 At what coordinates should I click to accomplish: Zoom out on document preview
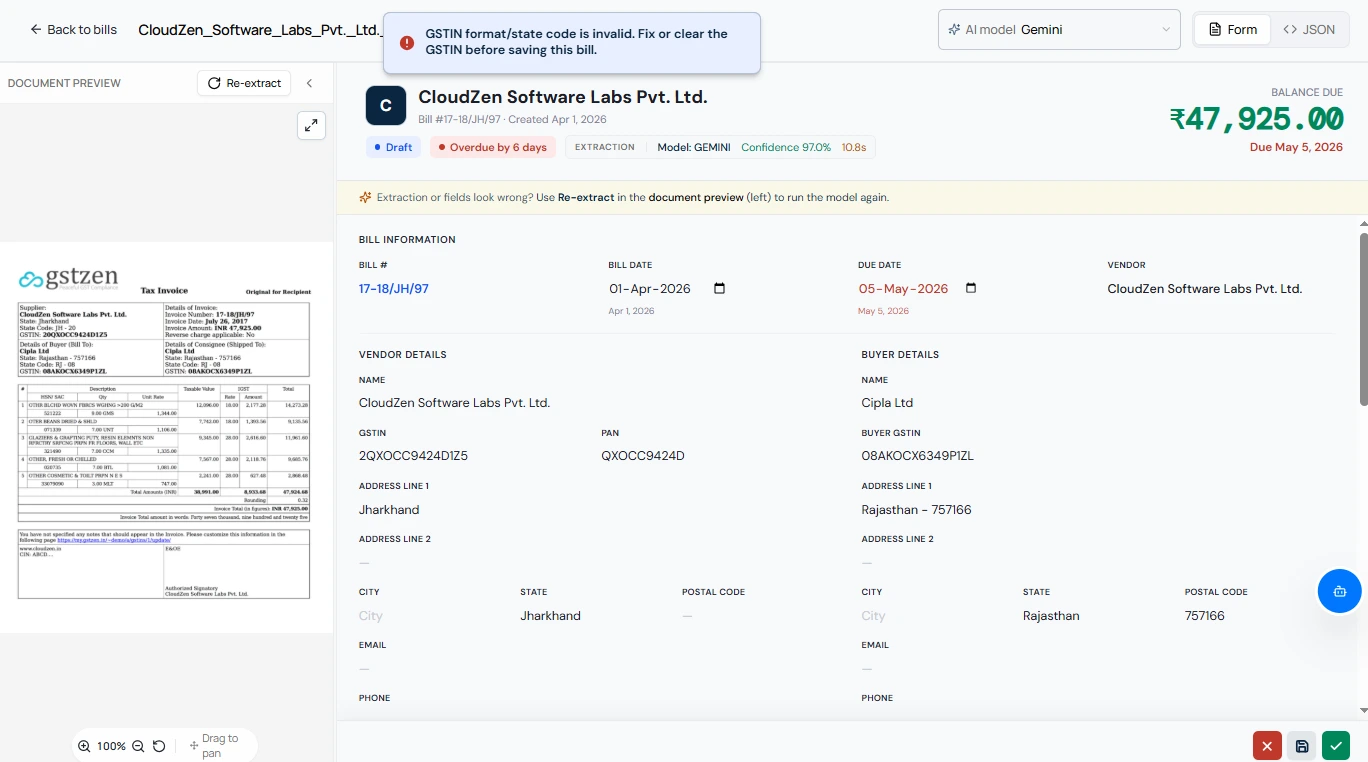coord(138,746)
